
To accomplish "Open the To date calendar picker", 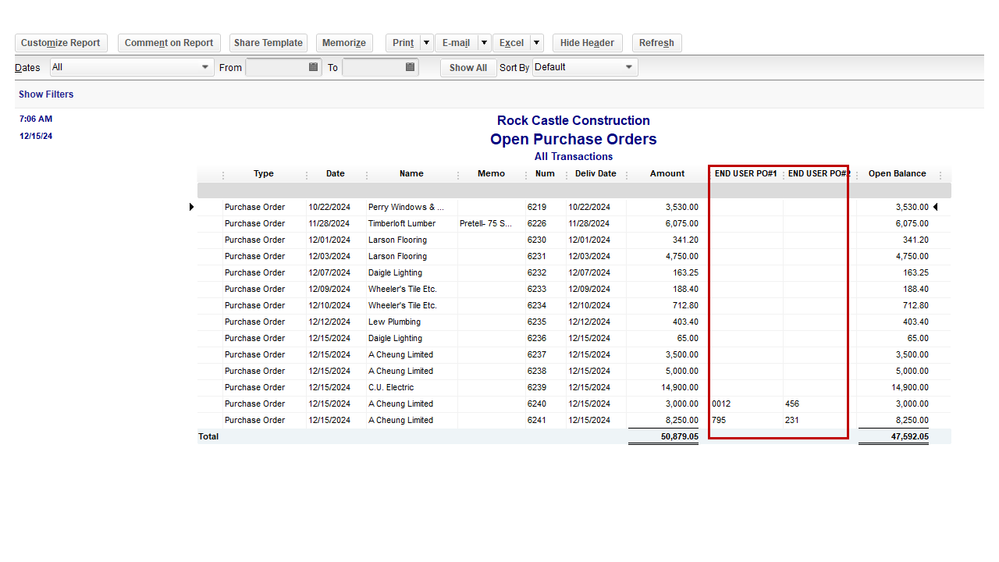I will [x=410, y=67].
